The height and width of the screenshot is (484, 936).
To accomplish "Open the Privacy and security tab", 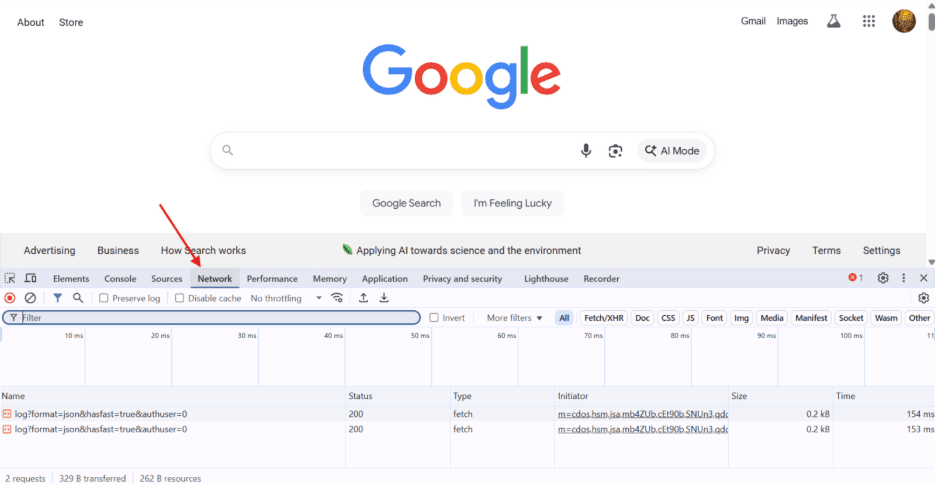I will [x=463, y=279].
